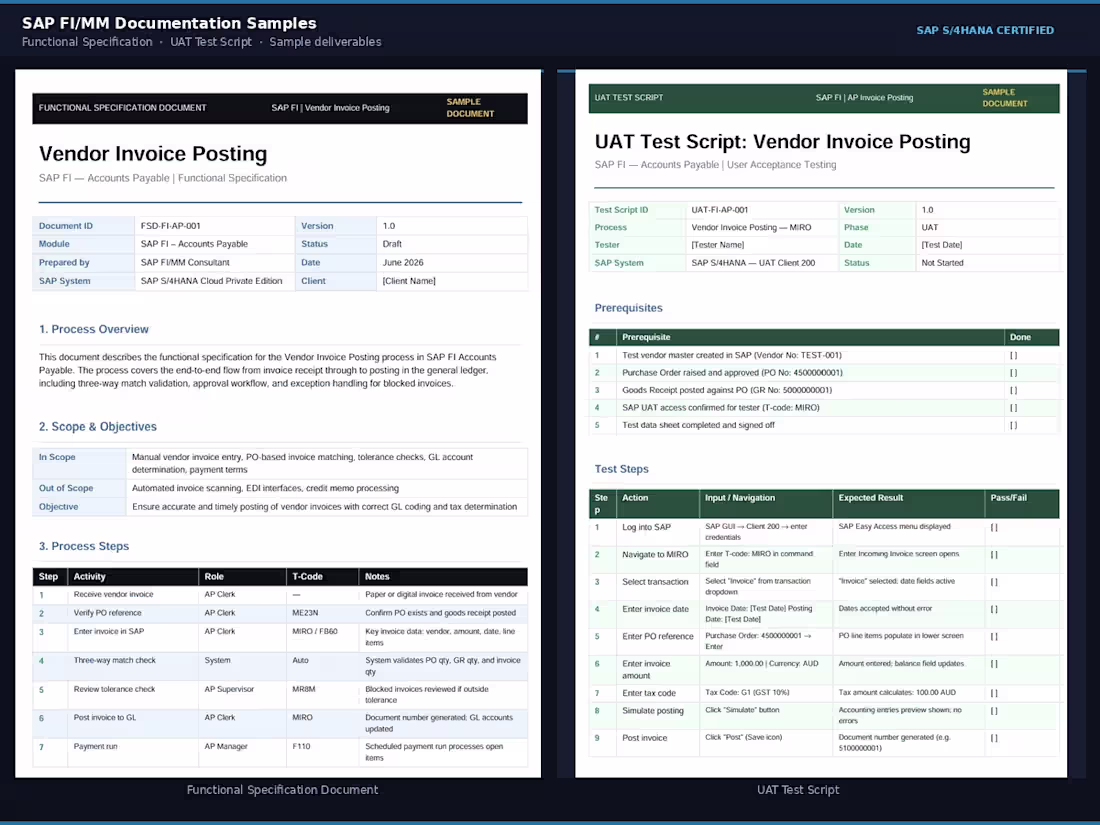The image size is (1100, 825).
Task: Click the [Test Date] value in Date row
Action: click(x=941, y=245)
